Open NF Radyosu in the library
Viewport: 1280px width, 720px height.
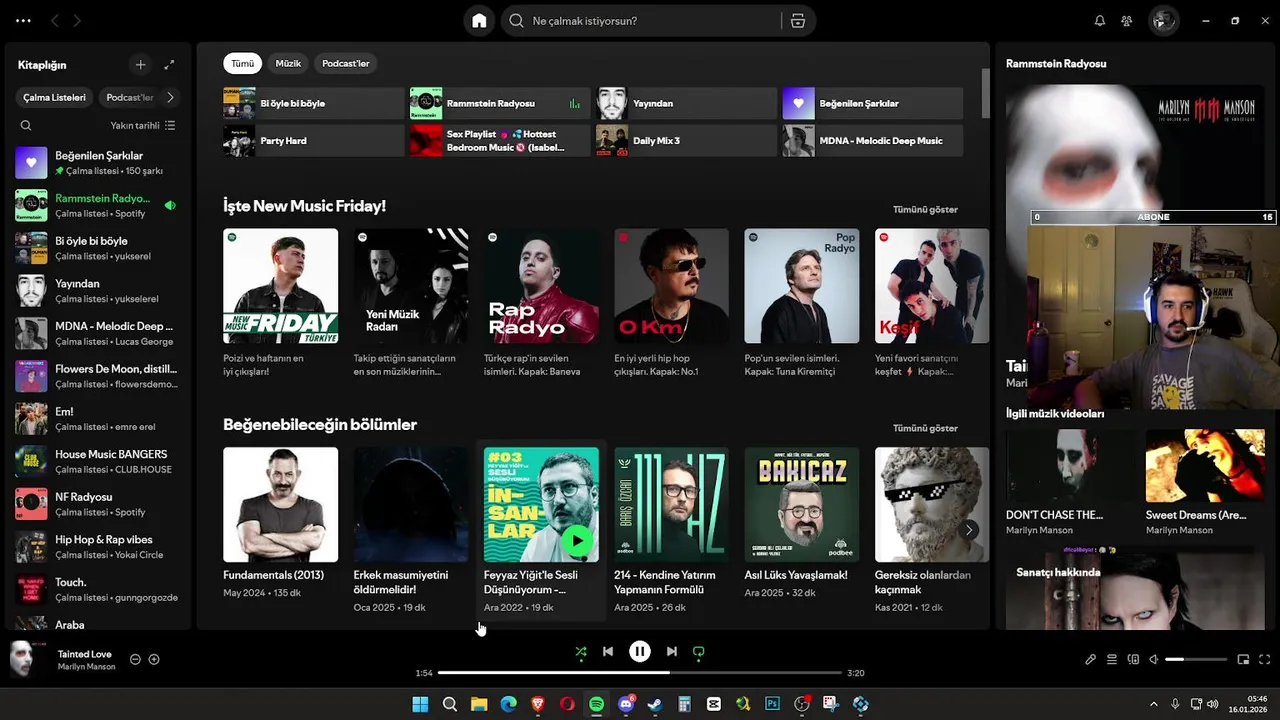98,504
